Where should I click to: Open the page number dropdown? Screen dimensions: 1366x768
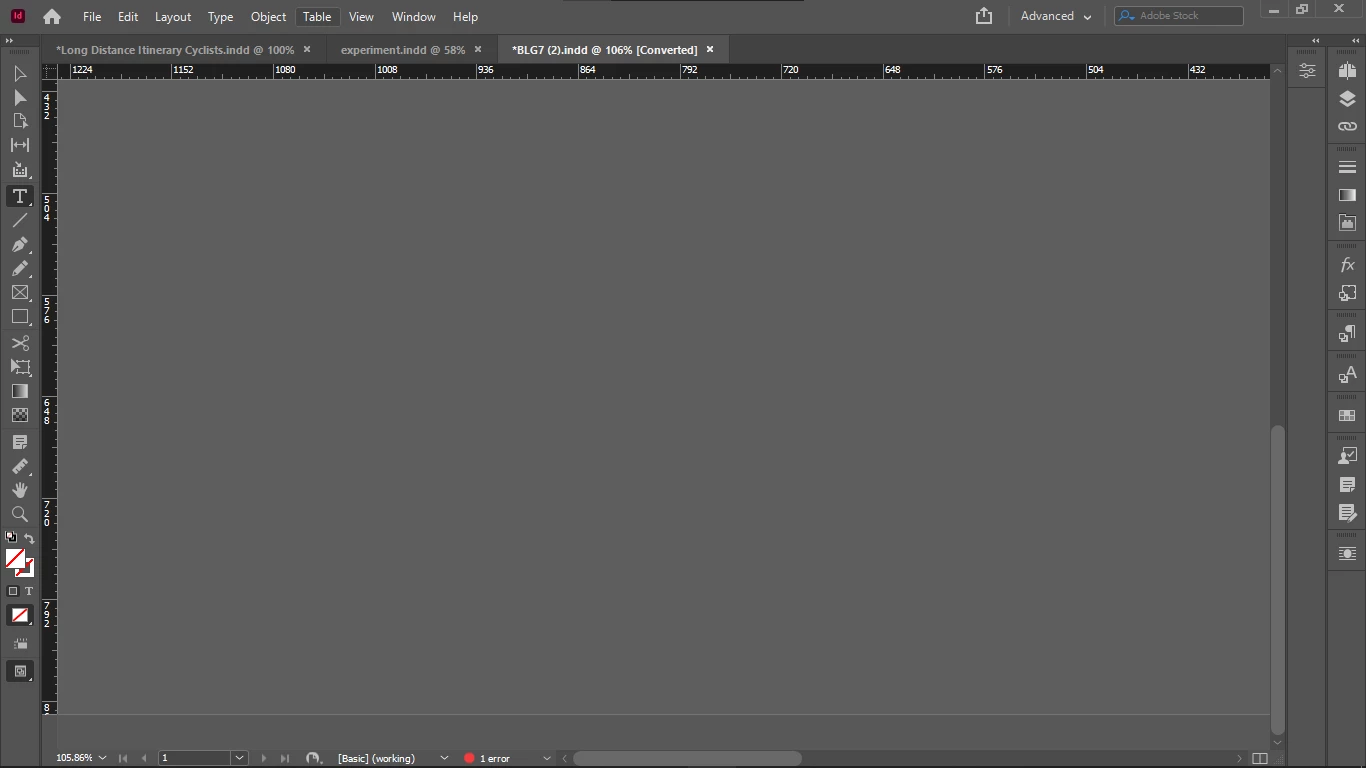239,758
